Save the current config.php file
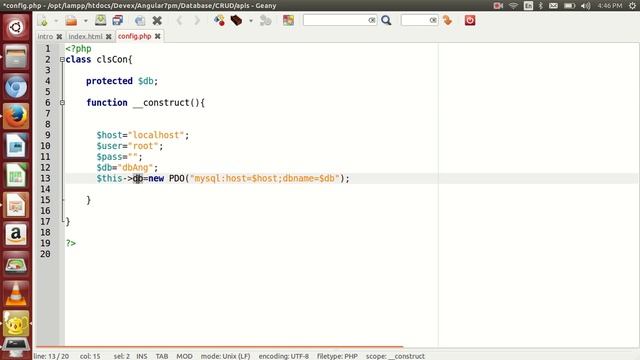This screenshot has width=640, height=360. click(100, 20)
